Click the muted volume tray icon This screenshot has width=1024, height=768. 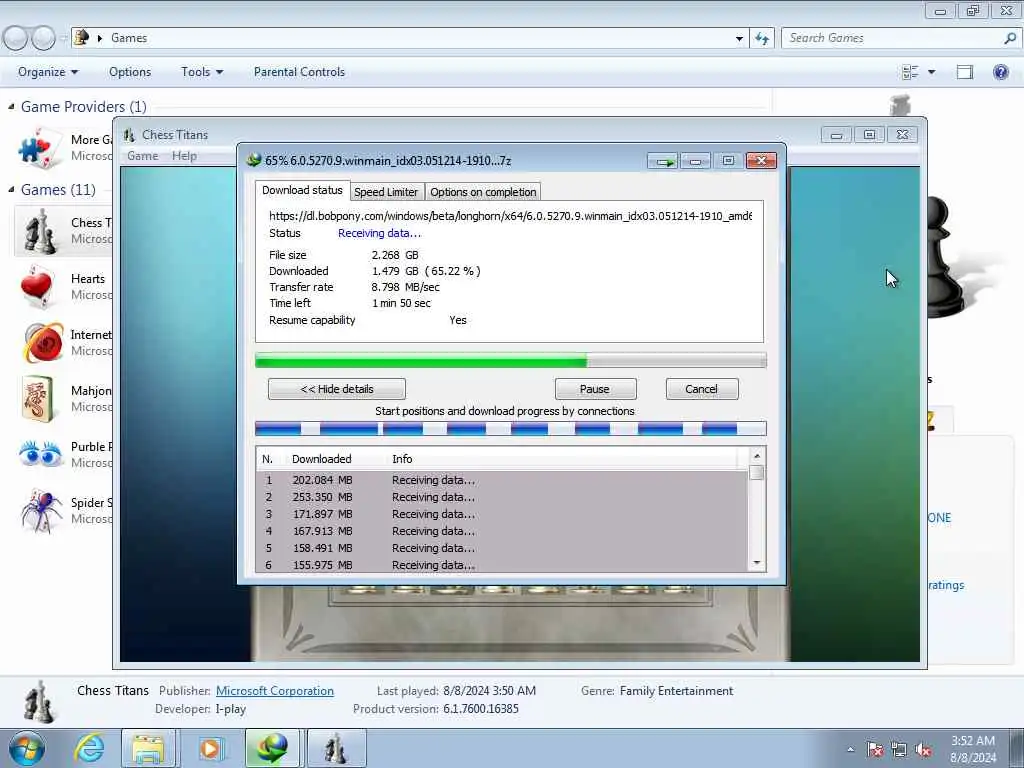point(923,750)
